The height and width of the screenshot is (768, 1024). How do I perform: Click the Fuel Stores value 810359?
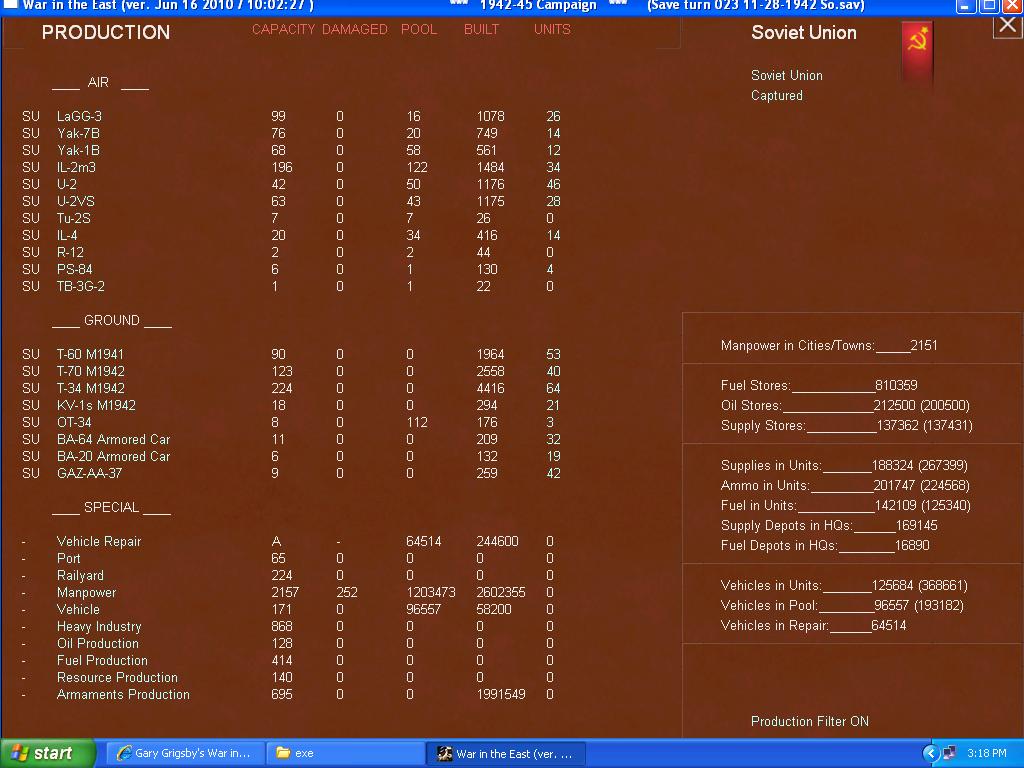click(896, 385)
